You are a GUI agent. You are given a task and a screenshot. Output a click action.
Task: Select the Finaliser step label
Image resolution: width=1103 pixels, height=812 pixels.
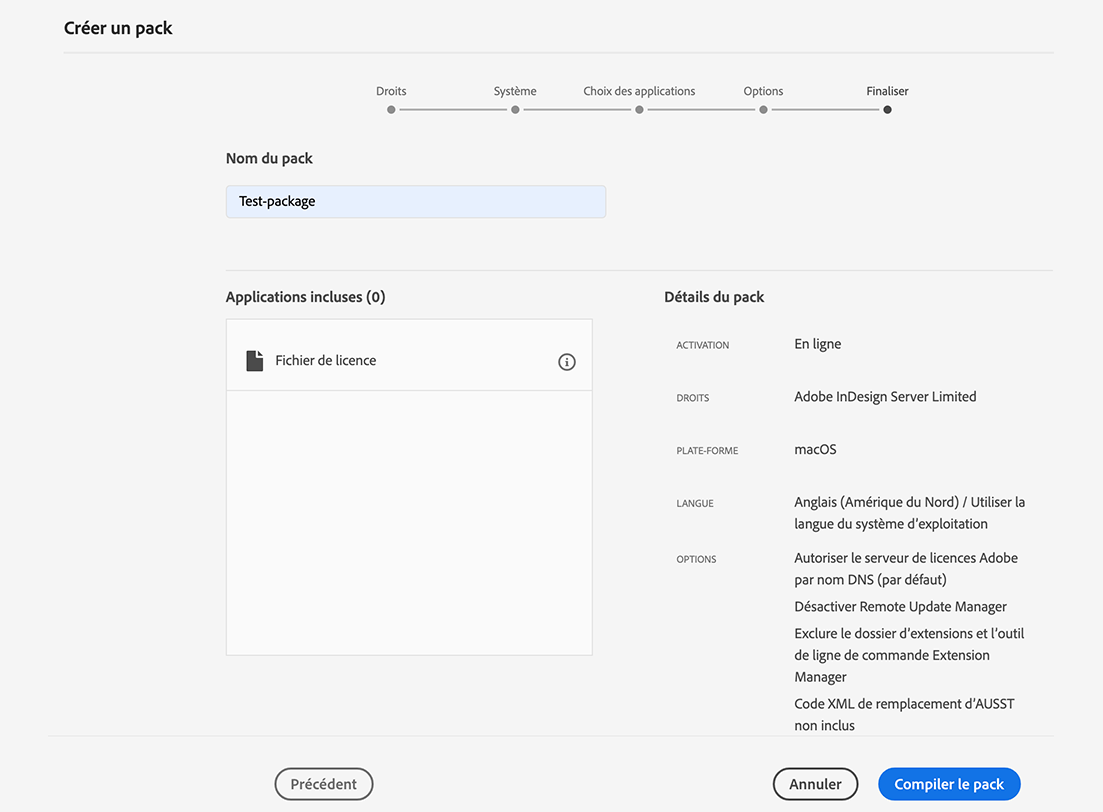[x=887, y=91]
